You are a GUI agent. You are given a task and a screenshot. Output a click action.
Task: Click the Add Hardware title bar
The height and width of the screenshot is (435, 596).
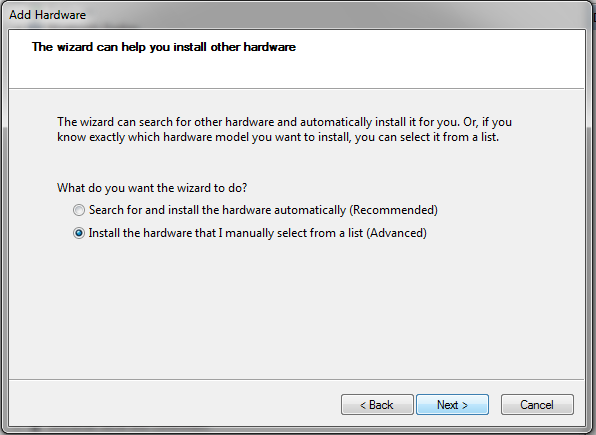coord(296,15)
